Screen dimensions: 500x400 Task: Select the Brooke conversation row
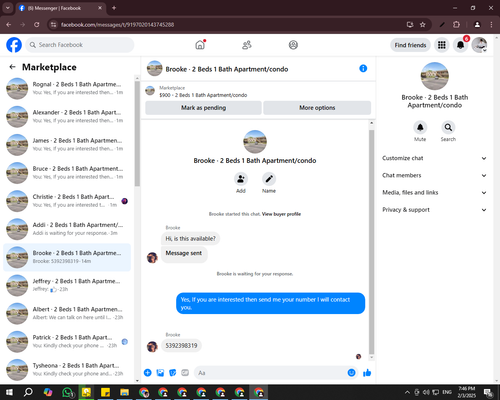67,257
